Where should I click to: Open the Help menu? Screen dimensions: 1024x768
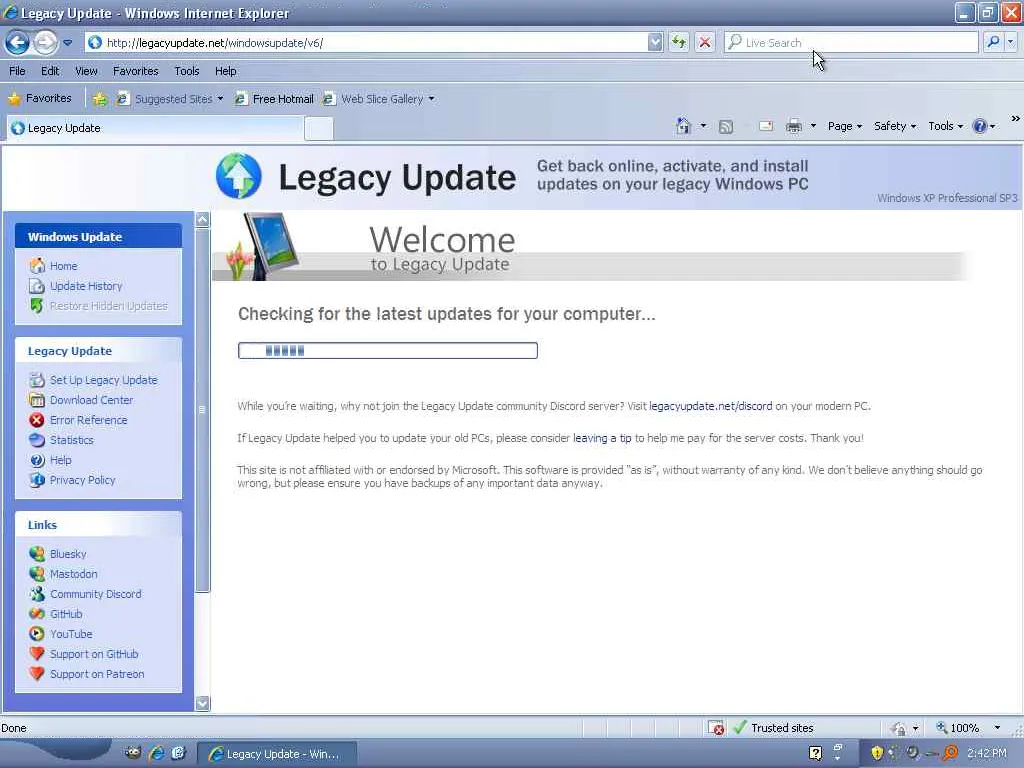pos(225,71)
